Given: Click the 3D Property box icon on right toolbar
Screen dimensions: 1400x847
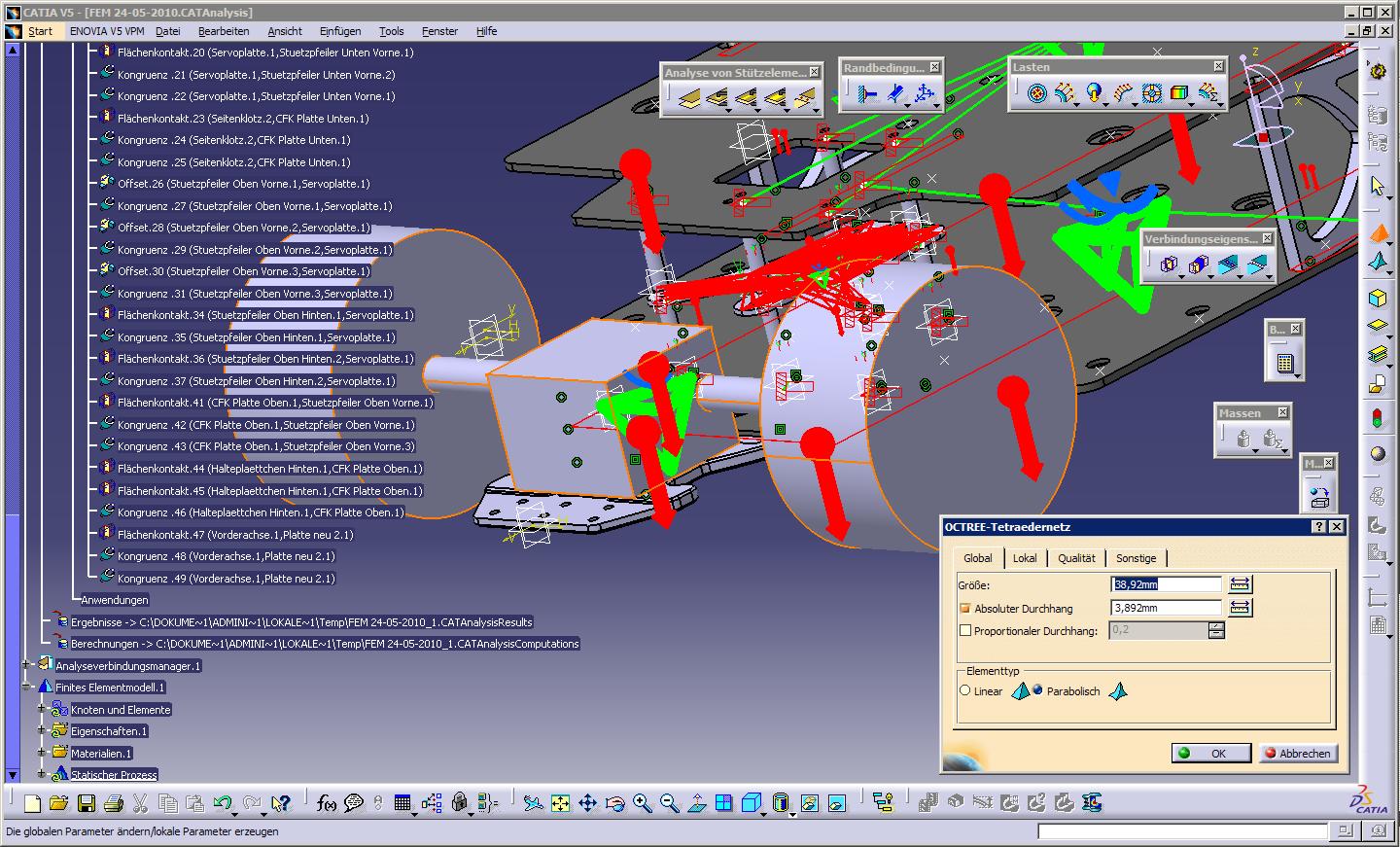Looking at the screenshot, I should 1377,298.
